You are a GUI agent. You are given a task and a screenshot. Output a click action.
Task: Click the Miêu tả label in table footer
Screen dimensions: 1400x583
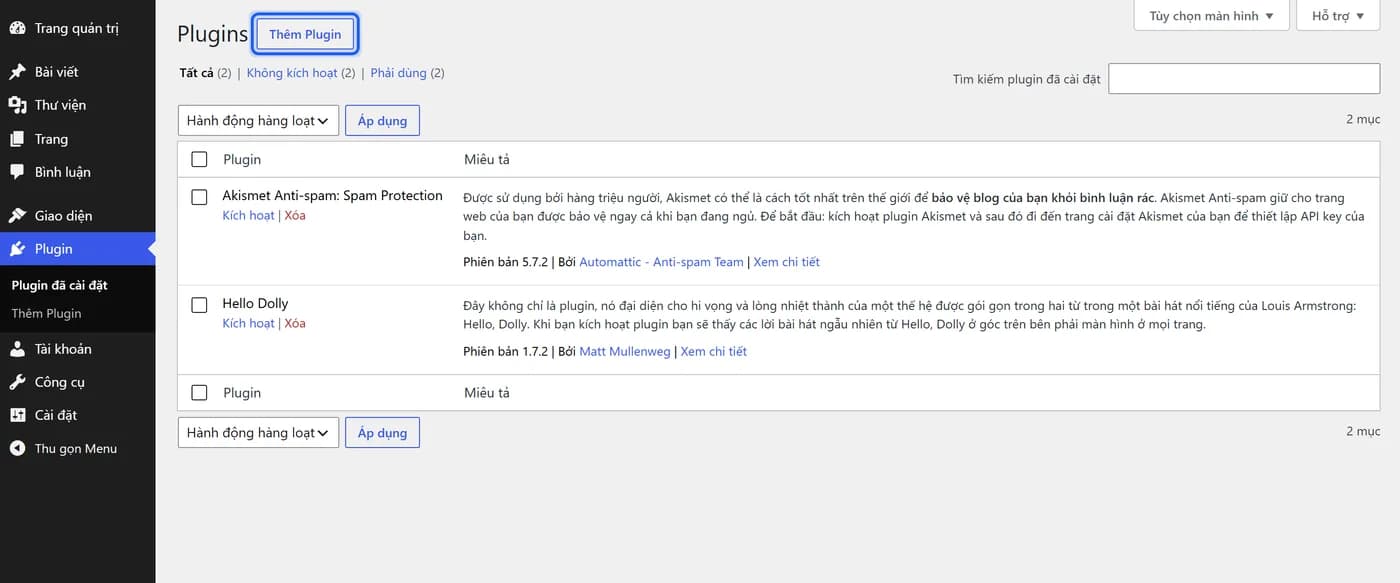[x=487, y=392]
